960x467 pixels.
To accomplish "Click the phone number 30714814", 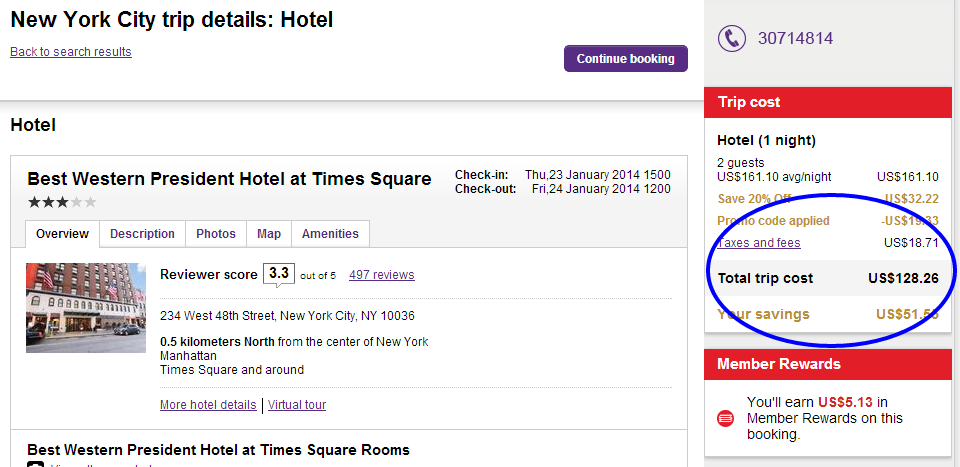I will coord(795,39).
